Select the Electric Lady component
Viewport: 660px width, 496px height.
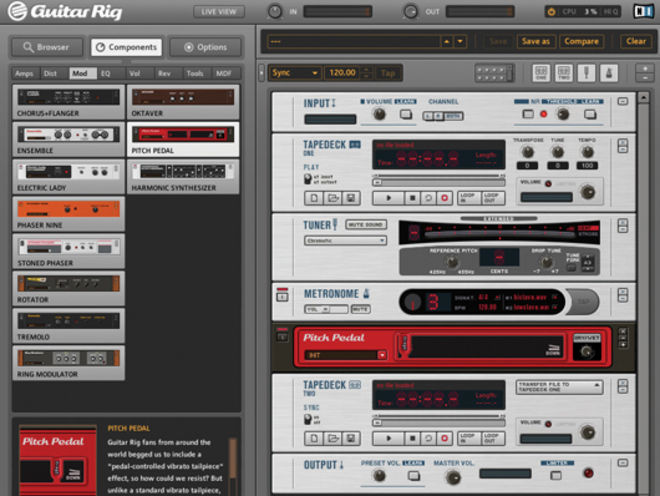[69, 177]
